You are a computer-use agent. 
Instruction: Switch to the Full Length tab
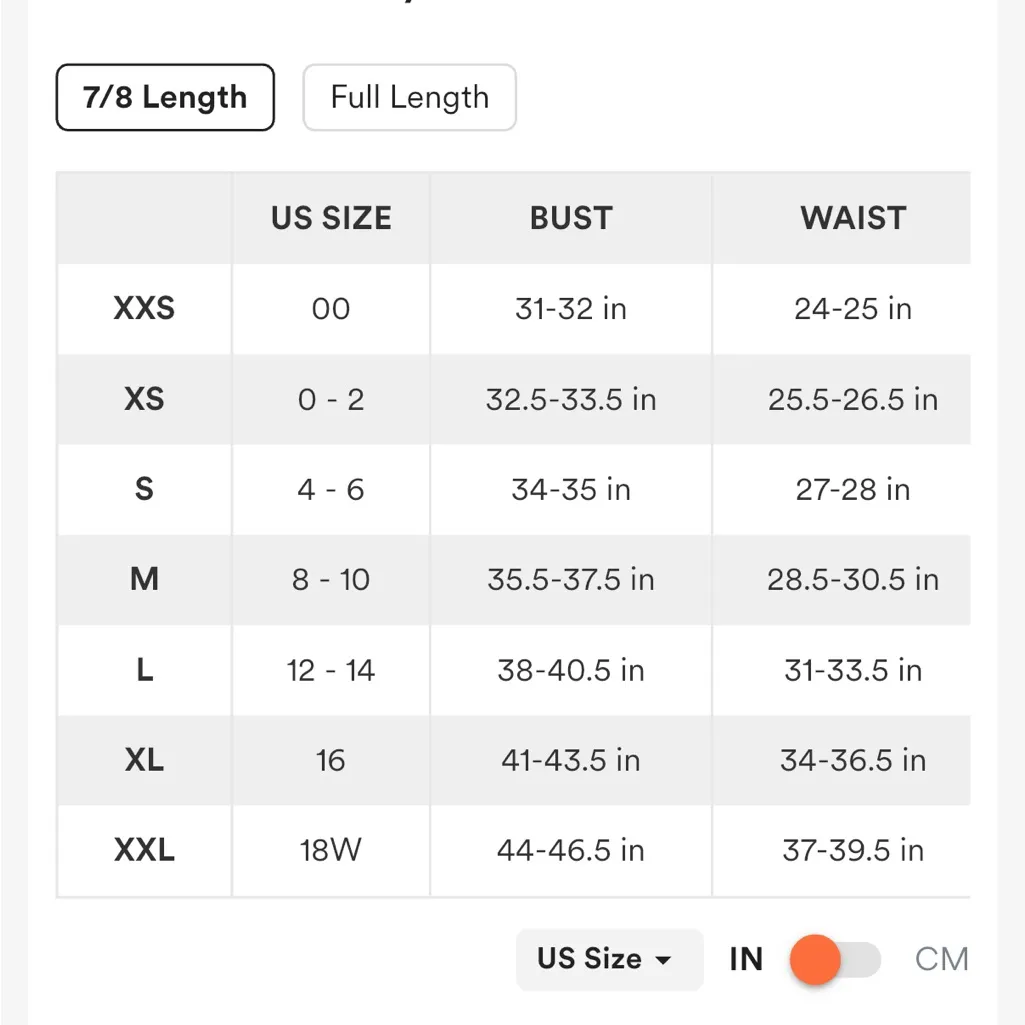pyautogui.click(x=409, y=97)
